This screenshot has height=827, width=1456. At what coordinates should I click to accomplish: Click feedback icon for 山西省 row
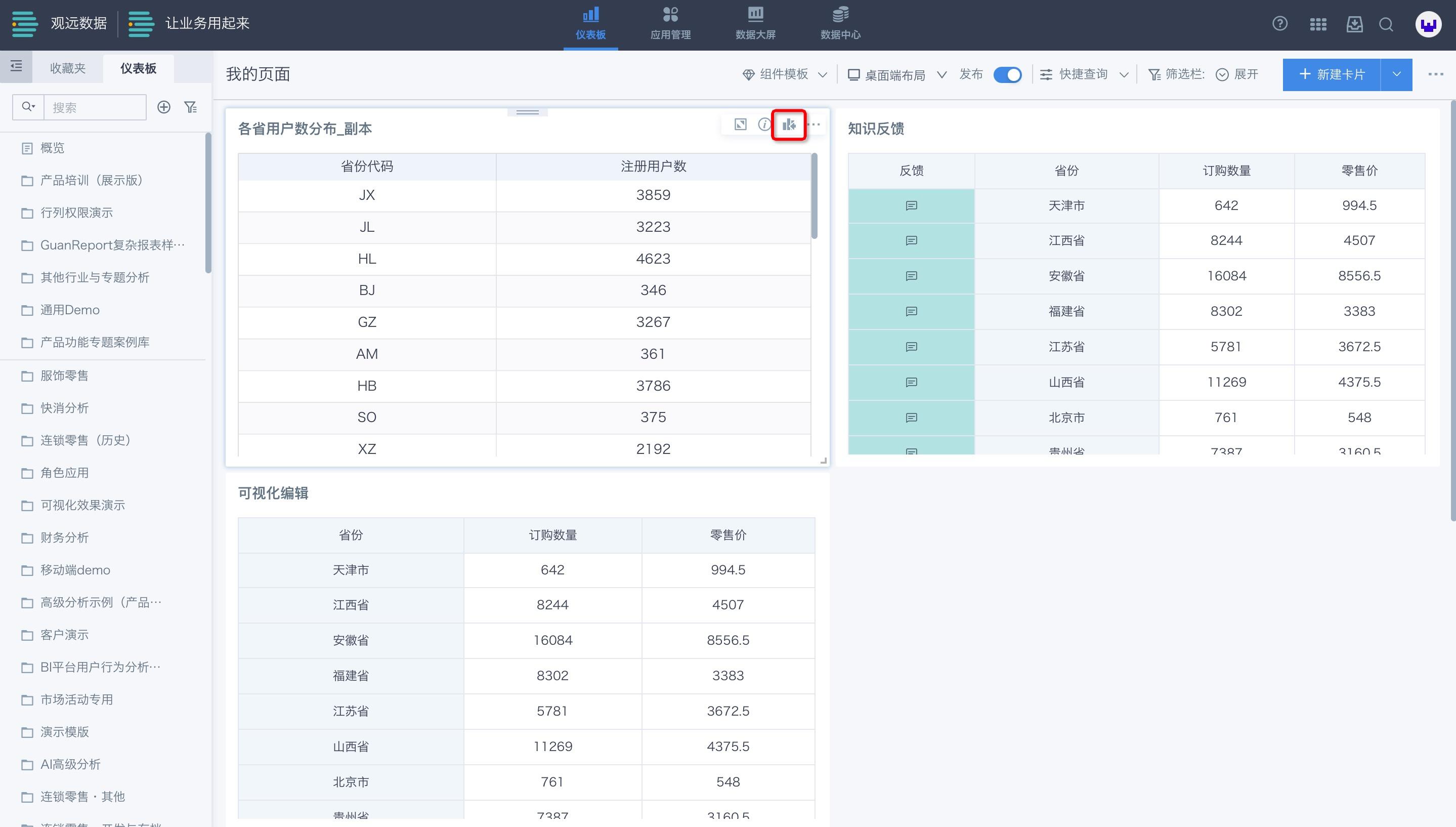point(911,382)
